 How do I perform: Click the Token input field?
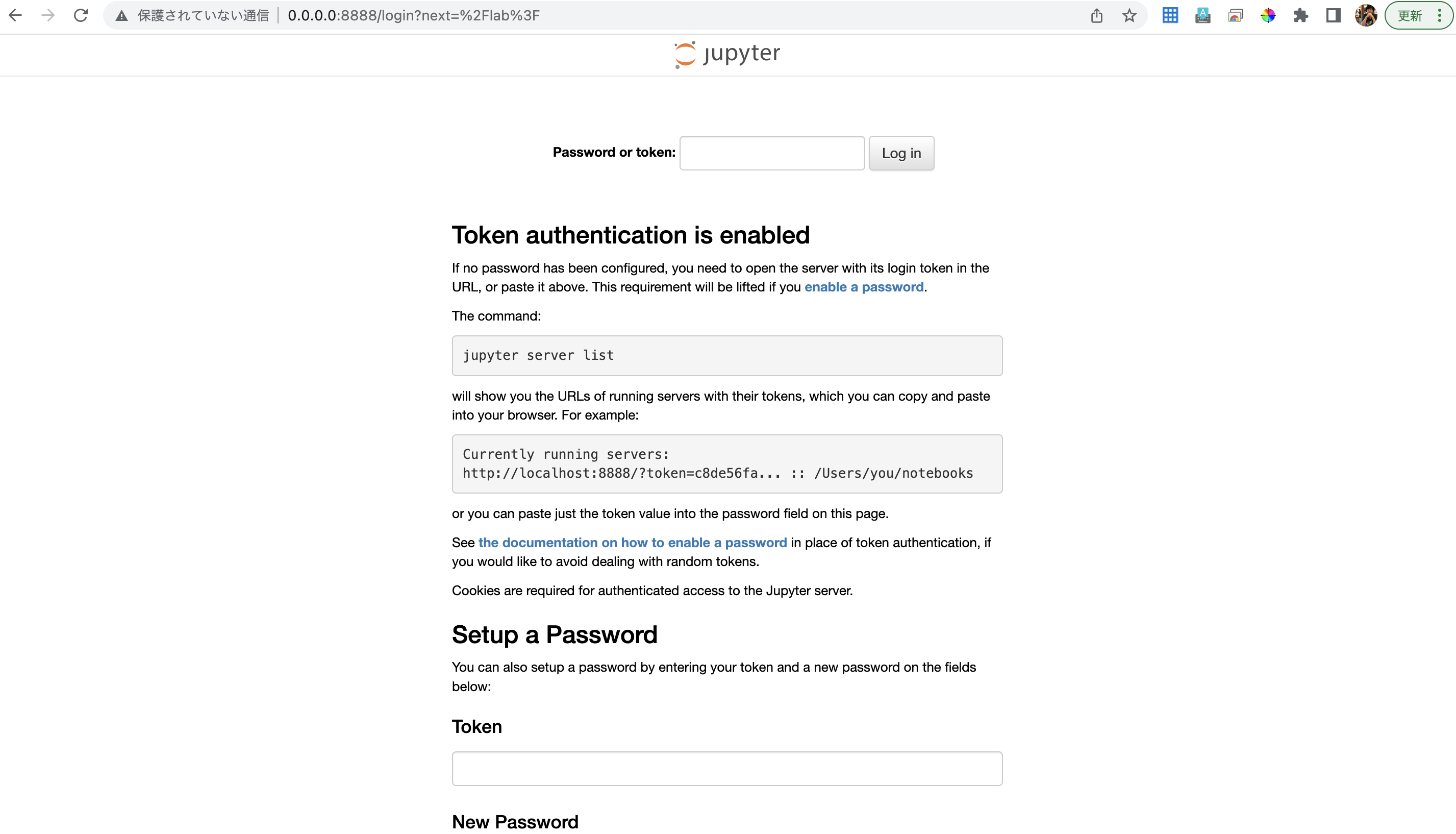click(x=726, y=768)
